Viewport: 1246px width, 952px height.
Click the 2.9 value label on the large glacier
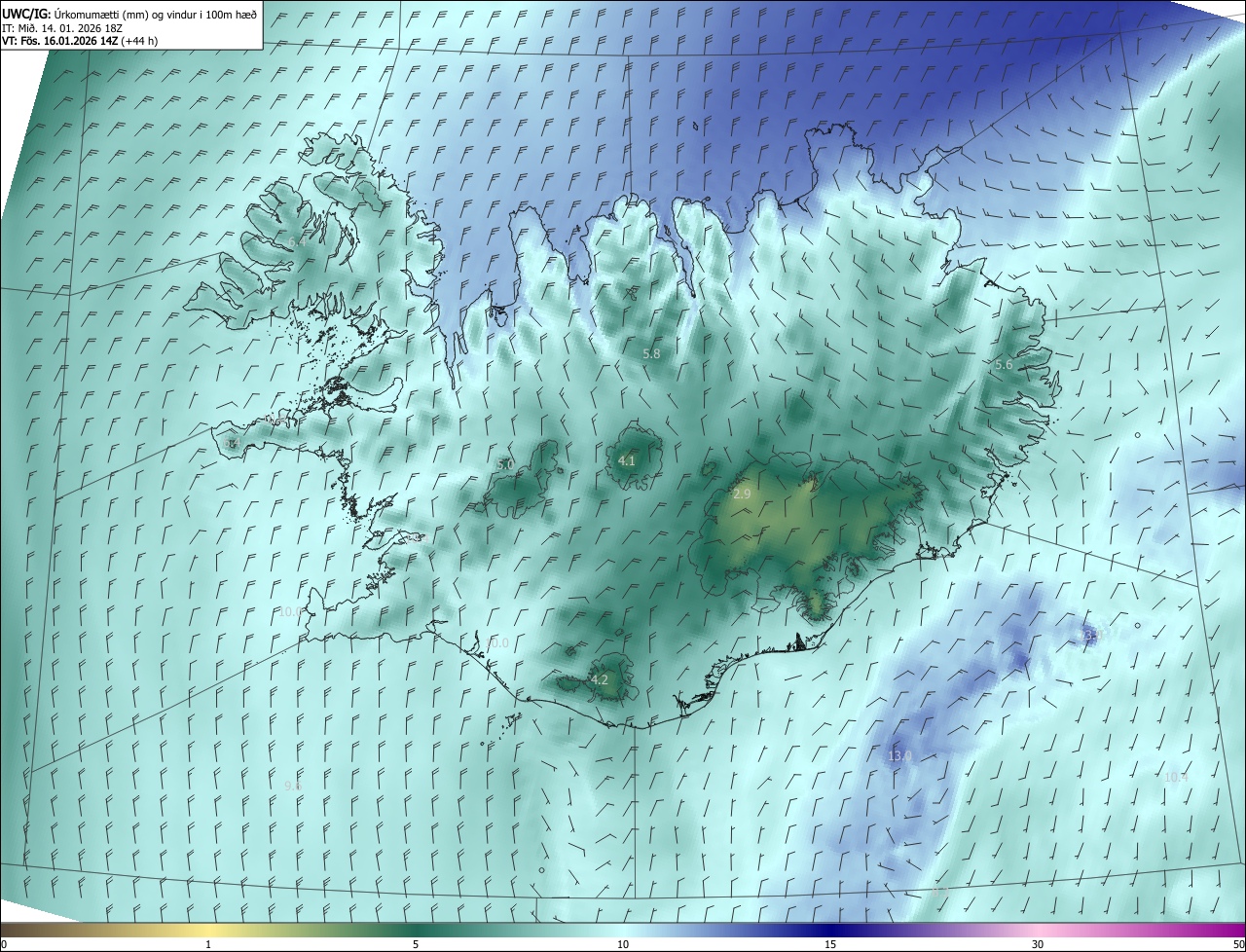click(x=742, y=494)
